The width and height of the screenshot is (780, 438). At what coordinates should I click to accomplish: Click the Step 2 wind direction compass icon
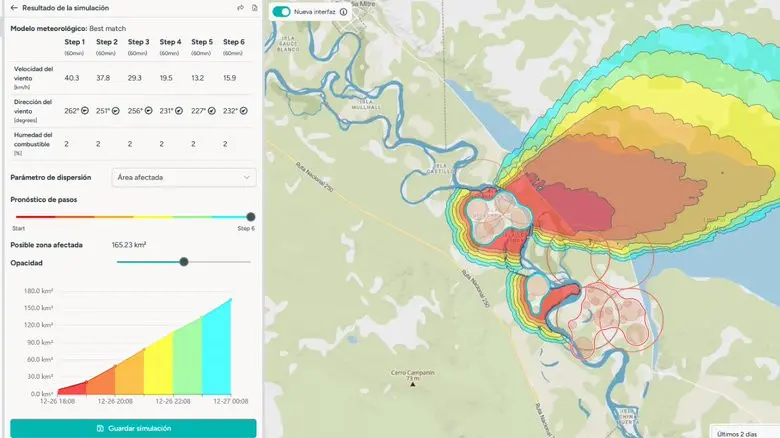point(117,111)
